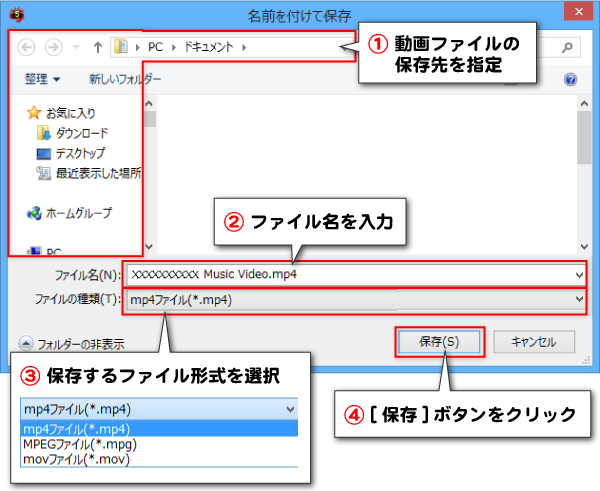The width and height of the screenshot is (600, 491).
Task: Click the search magnifier icon
Action: coord(568,46)
